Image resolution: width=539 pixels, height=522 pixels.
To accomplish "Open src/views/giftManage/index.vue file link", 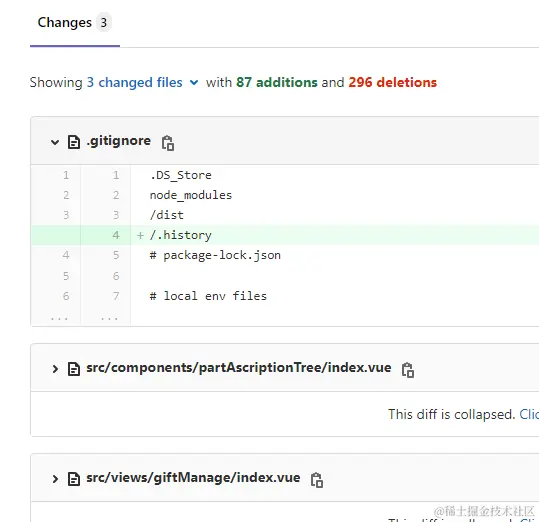I will pyautogui.click(x=193, y=478).
